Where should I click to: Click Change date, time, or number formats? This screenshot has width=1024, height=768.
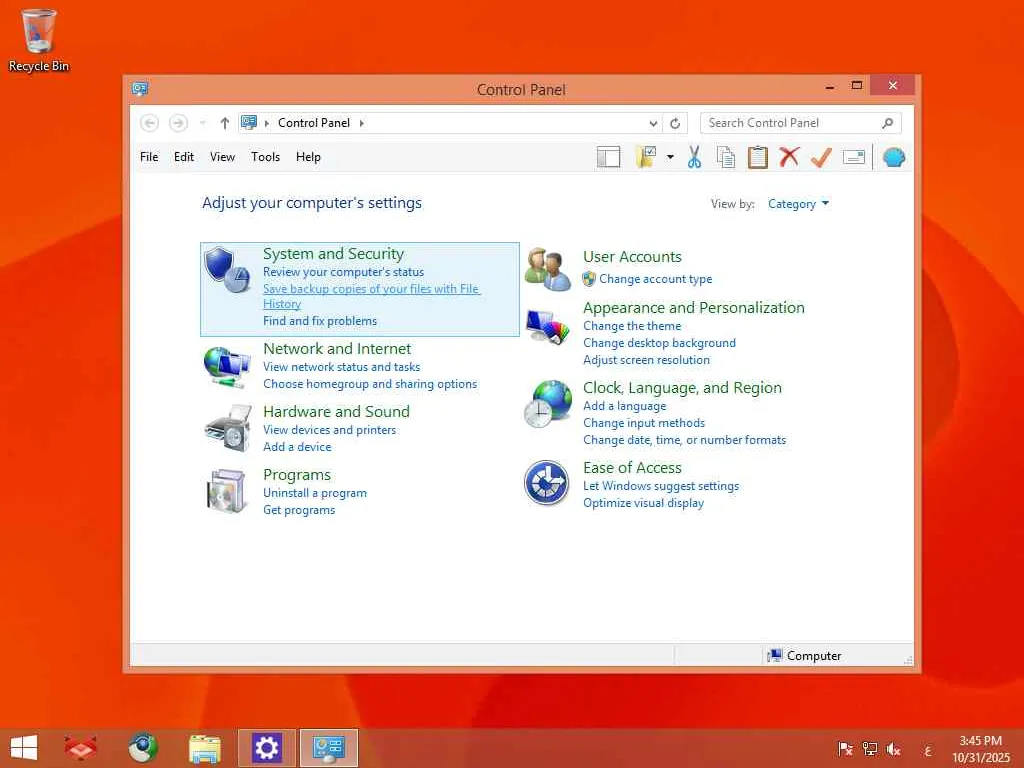684,440
